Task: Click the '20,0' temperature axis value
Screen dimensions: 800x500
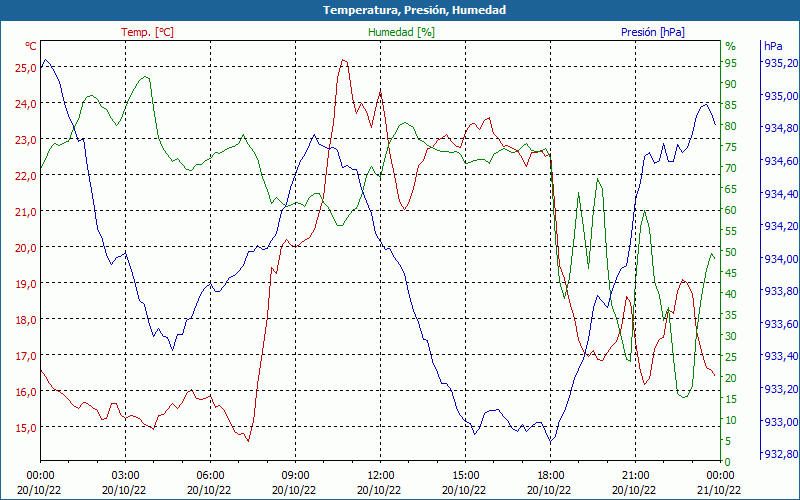Action: click(26, 247)
